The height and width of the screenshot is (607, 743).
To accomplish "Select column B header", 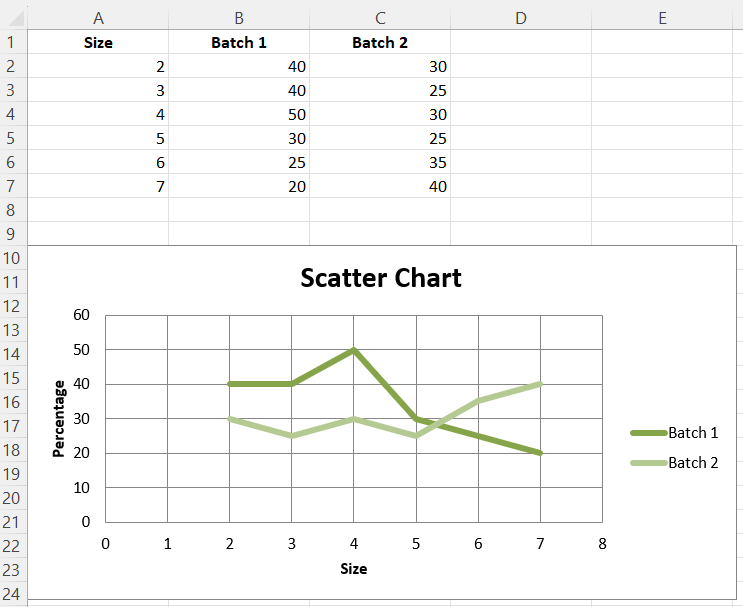I will tap(239, 18).
